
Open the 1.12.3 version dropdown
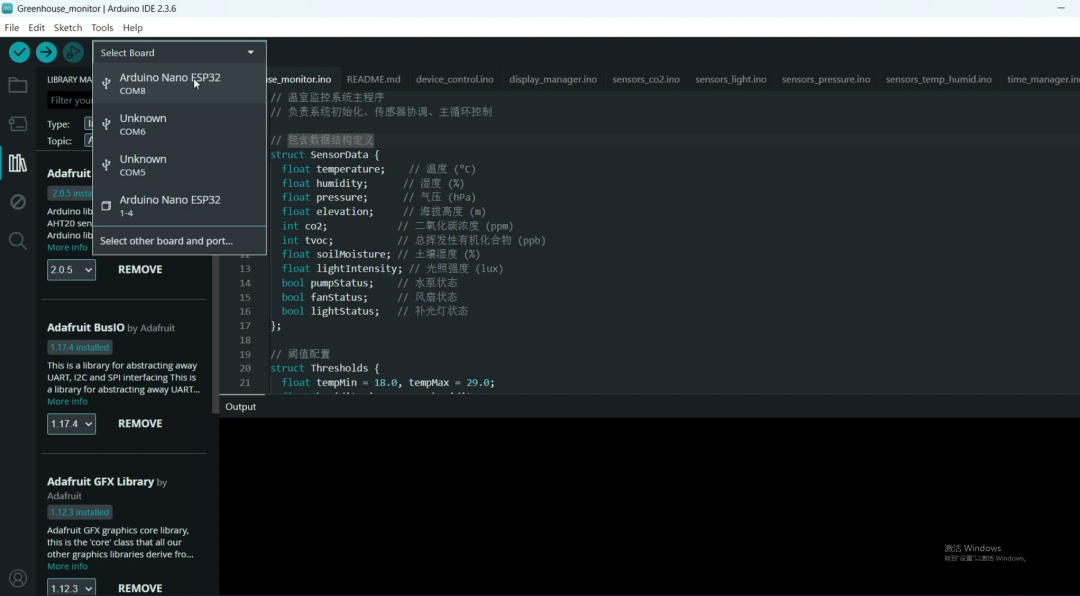(x=71, y=588)
